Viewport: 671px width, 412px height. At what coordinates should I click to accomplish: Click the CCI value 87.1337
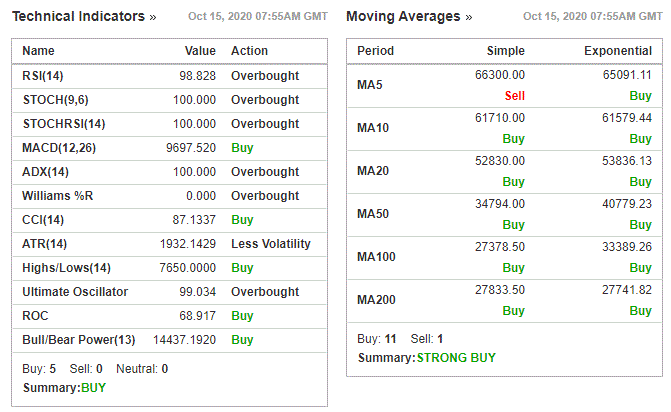coord(194,219)
